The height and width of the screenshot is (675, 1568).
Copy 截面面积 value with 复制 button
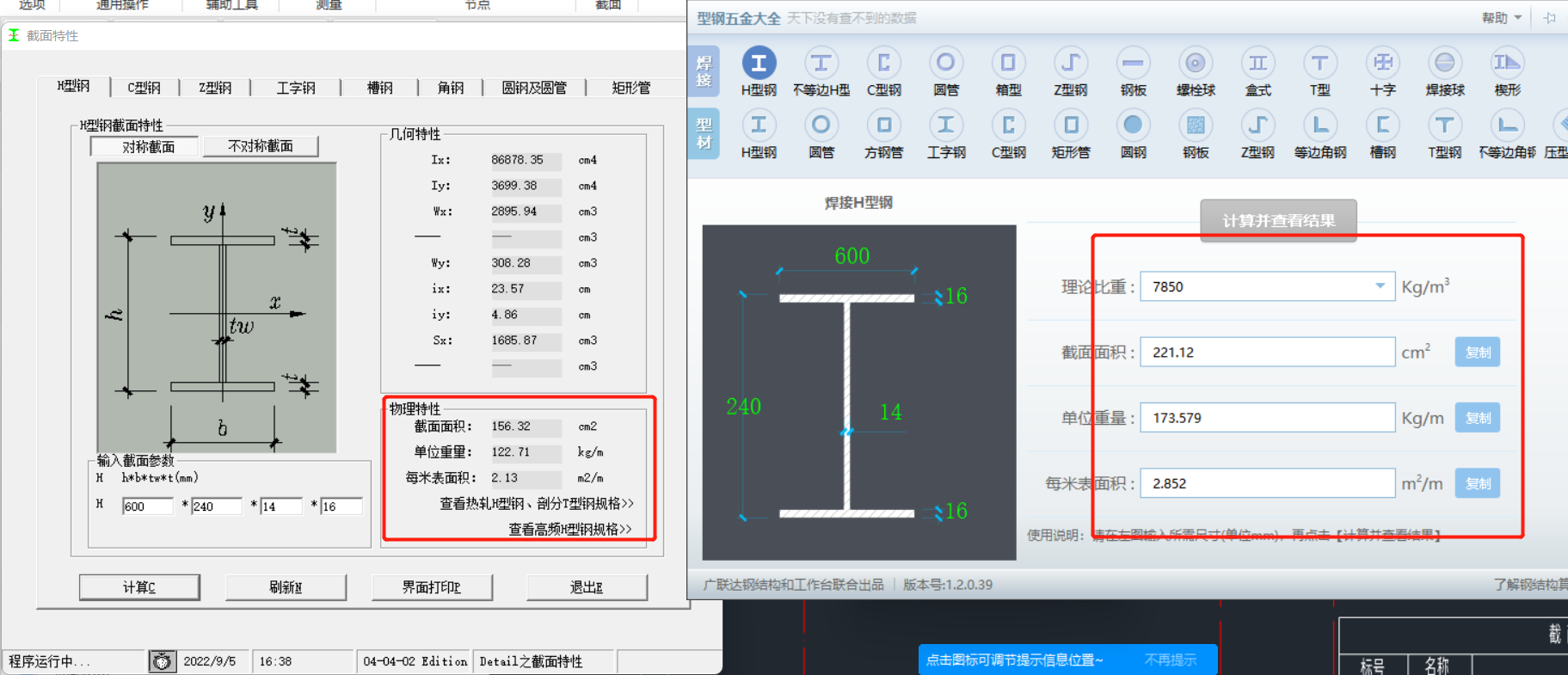pyautogui.click(x=1478, y=353)
